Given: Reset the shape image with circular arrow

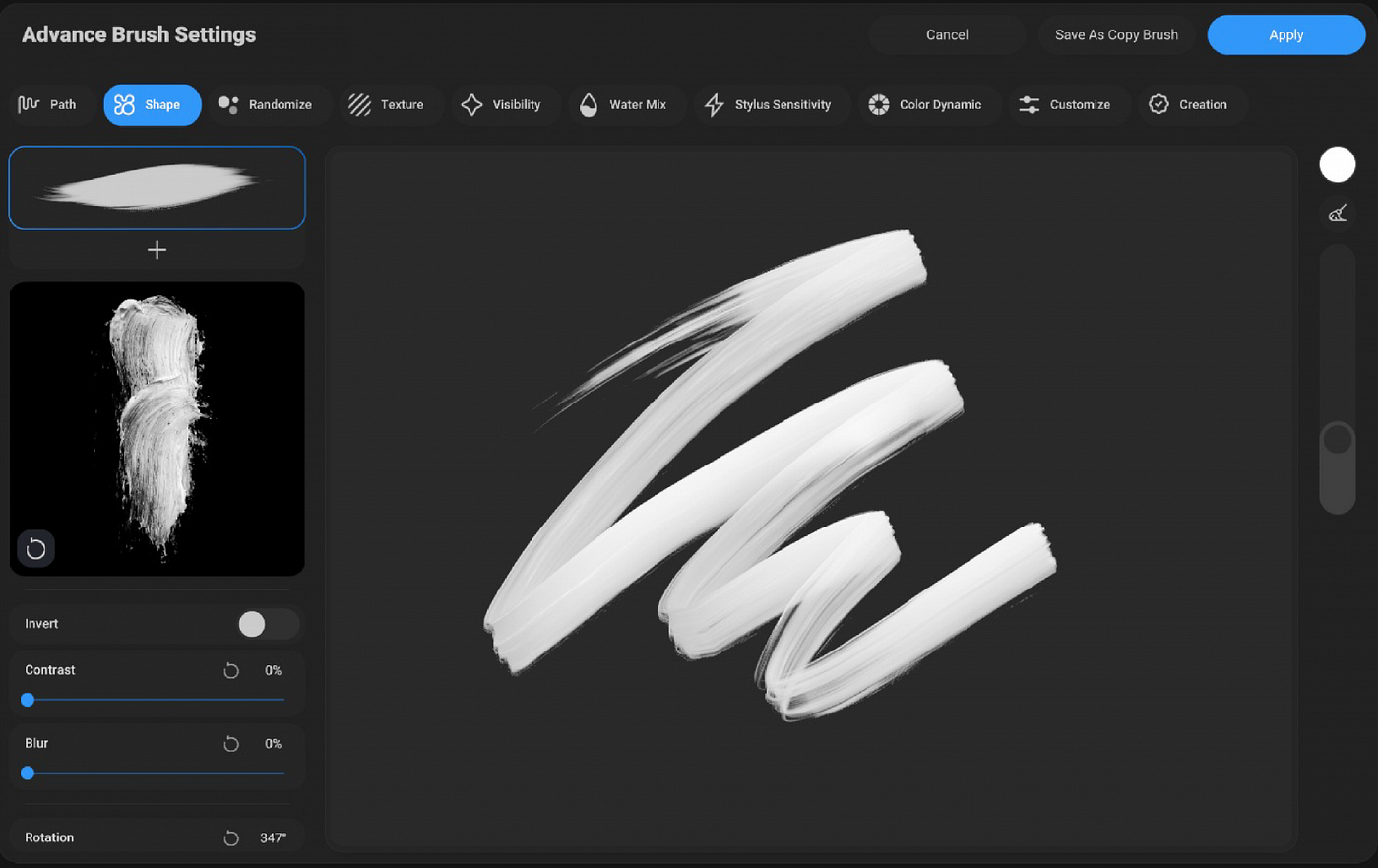Looking at the screenshot, I should point(35,548).
